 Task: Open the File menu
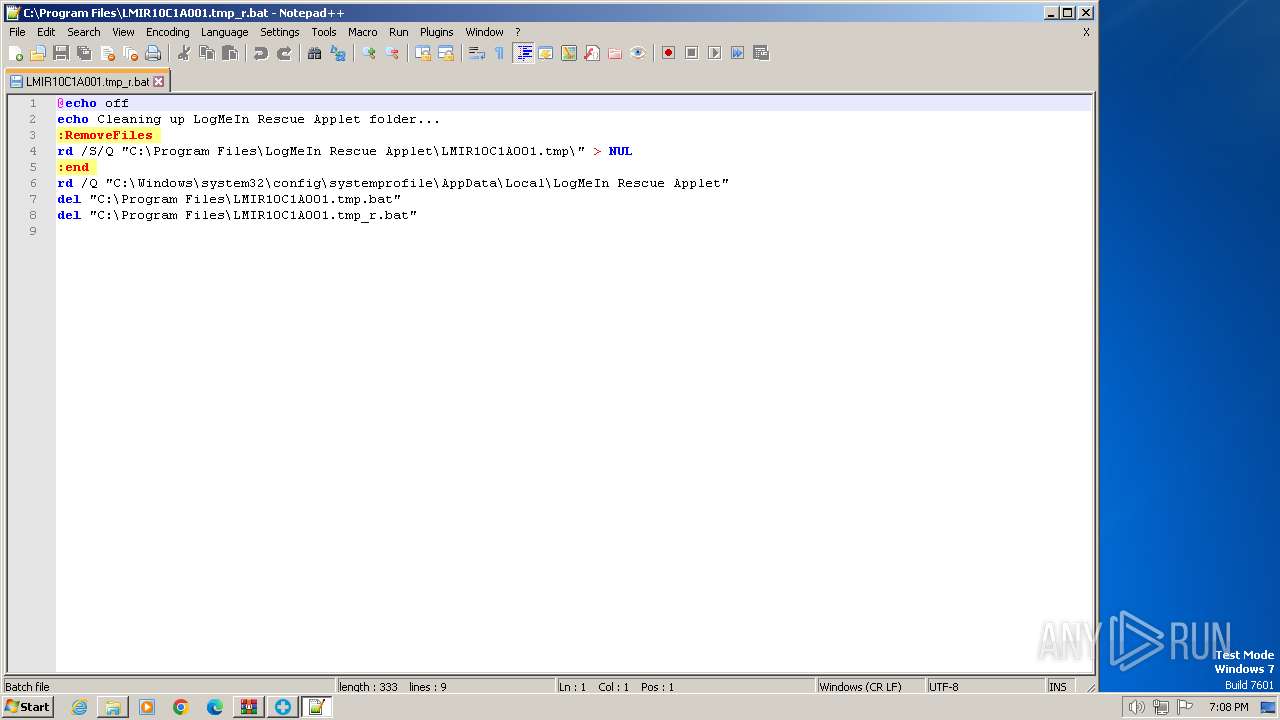17,32
